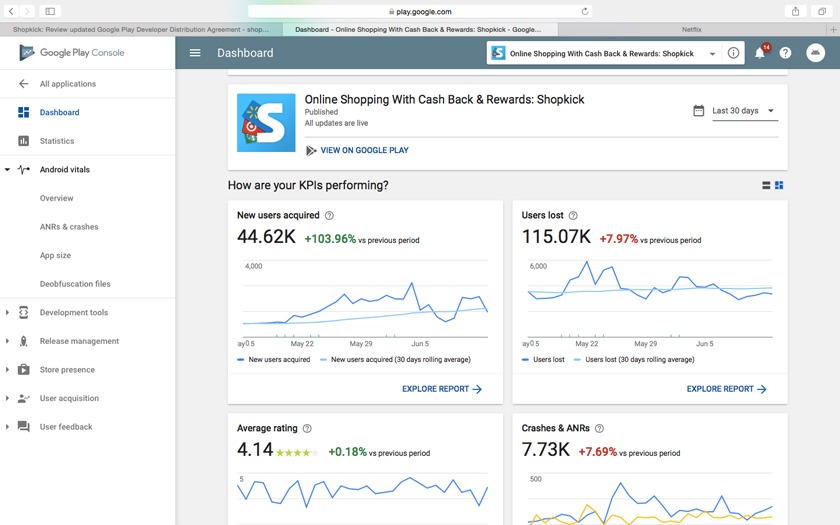Explore report for New users acquired
Screen dimensions: 840x525
pyautogui.click(x=442, y=389)
